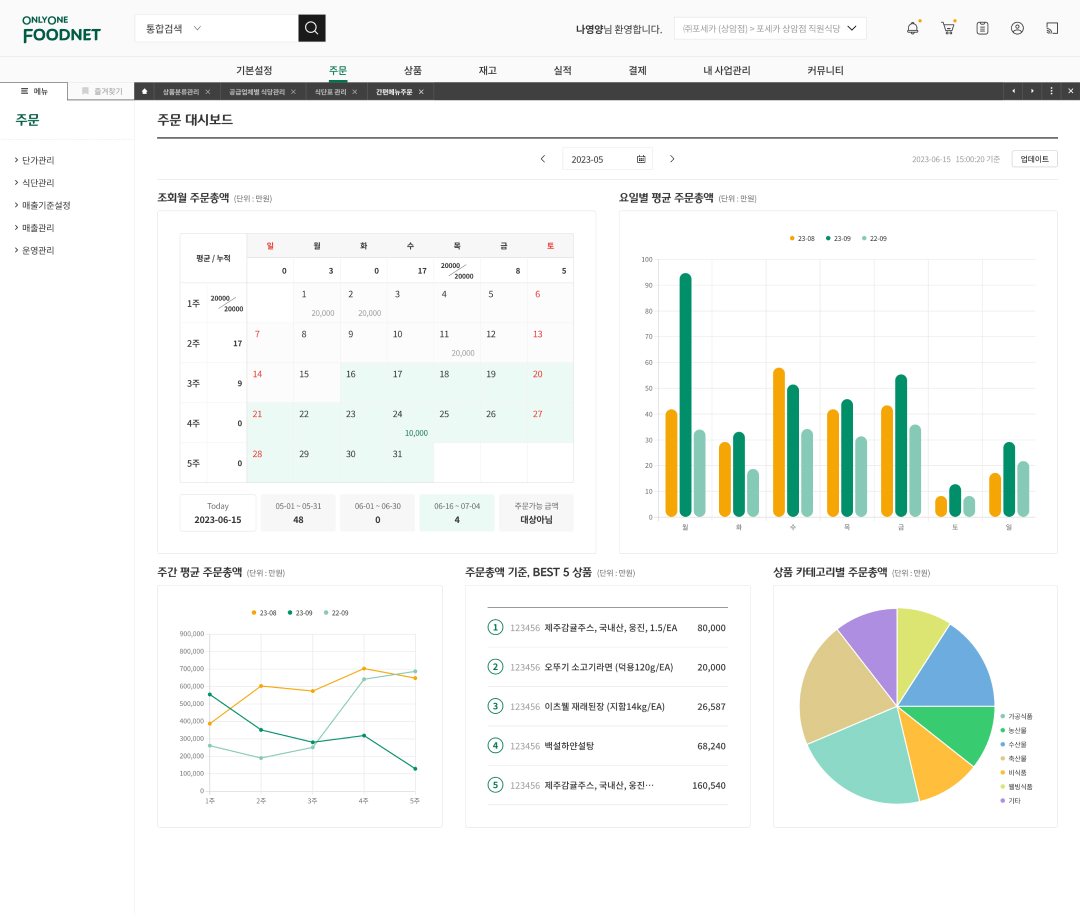Switch to the 즐겨찾기 sidebar tab

coord(101,91)
